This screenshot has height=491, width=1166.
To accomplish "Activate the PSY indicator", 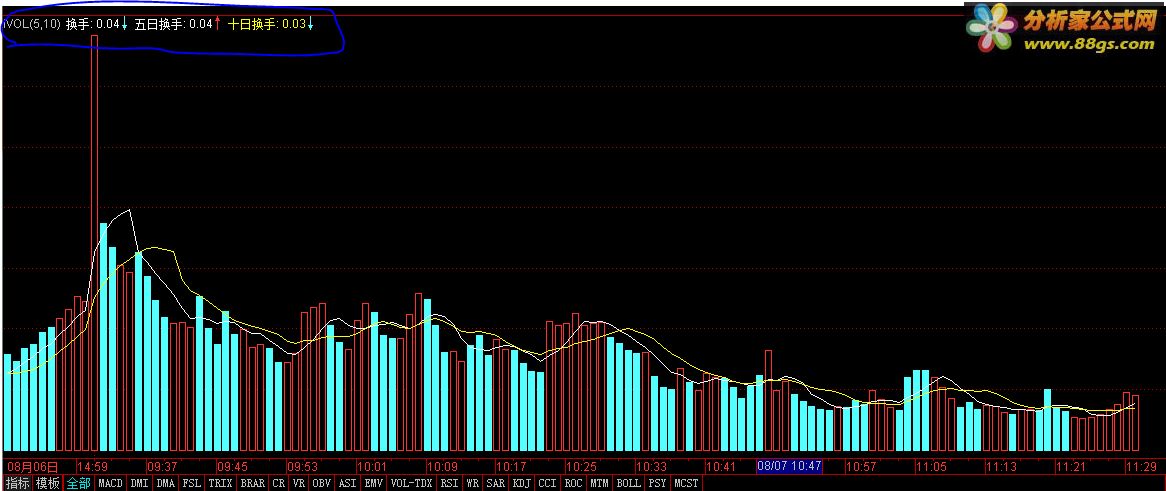I will click(x=657, y=484).
